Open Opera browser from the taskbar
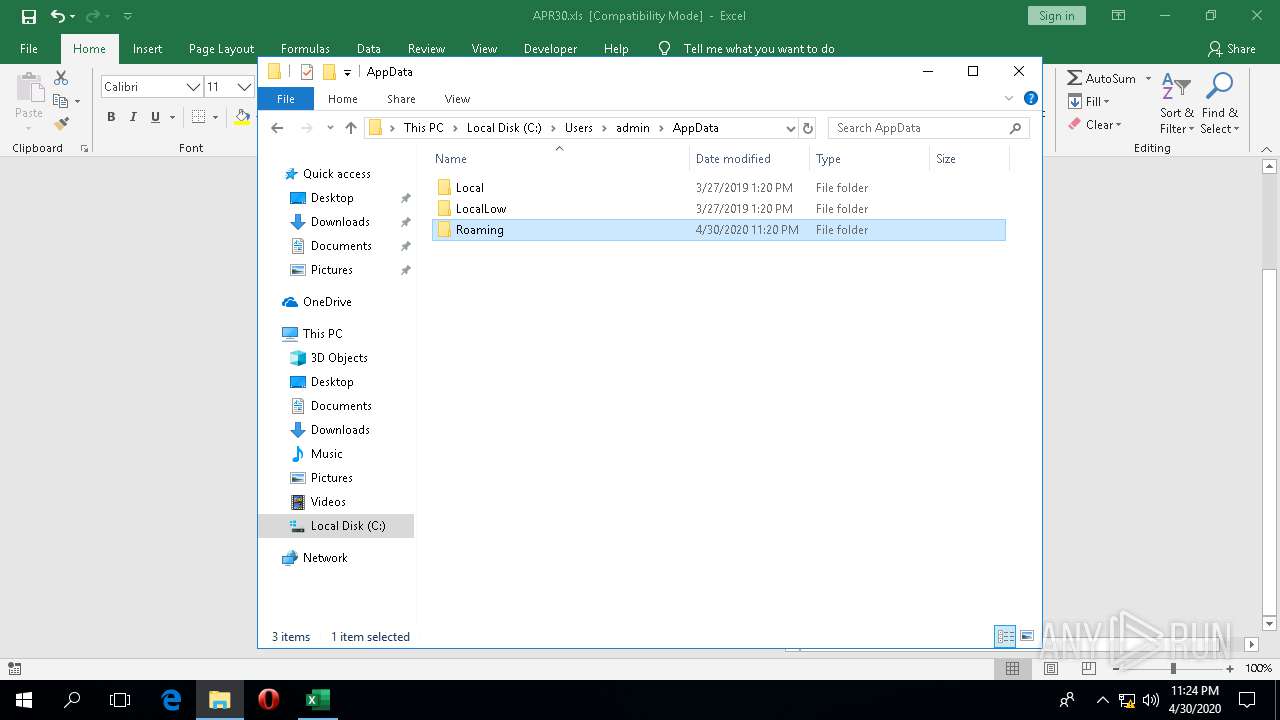 pos(268,700)
